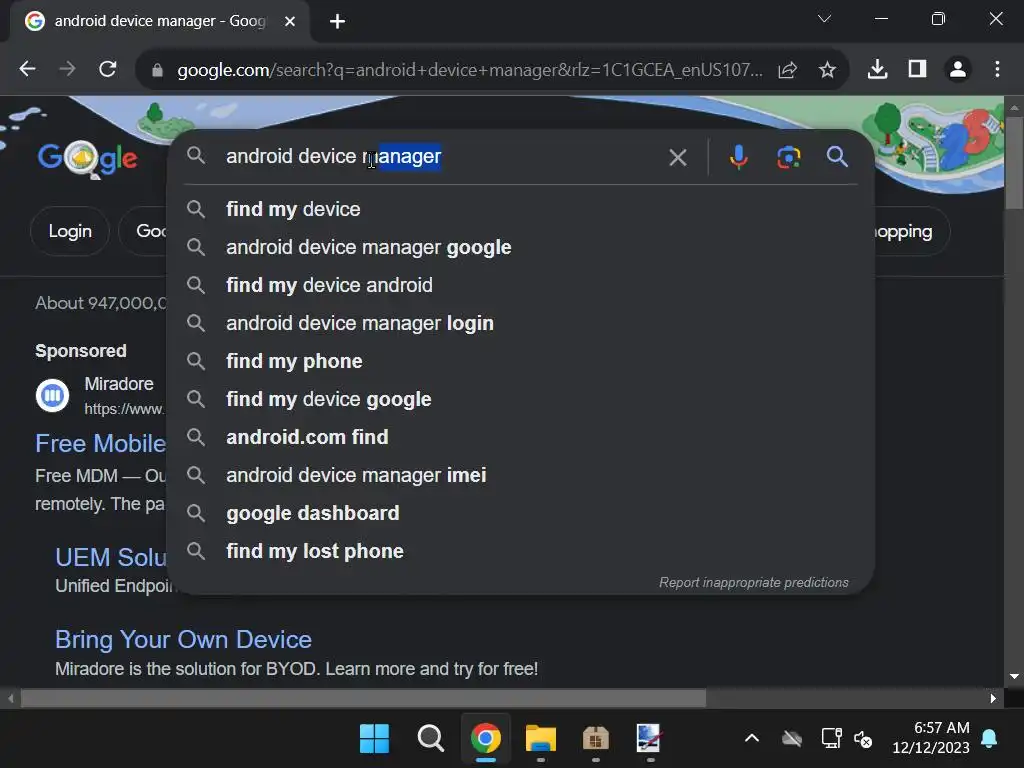
Task: Select suggestion "find my phone"
Action: click(520, 360)
